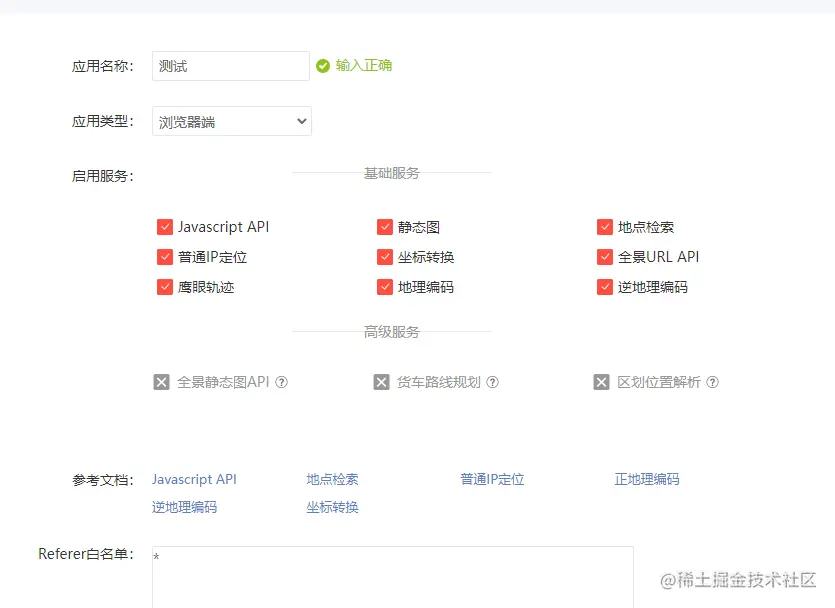
Task: Click the 基础服务 section heading
Action: tap(391, 173)
